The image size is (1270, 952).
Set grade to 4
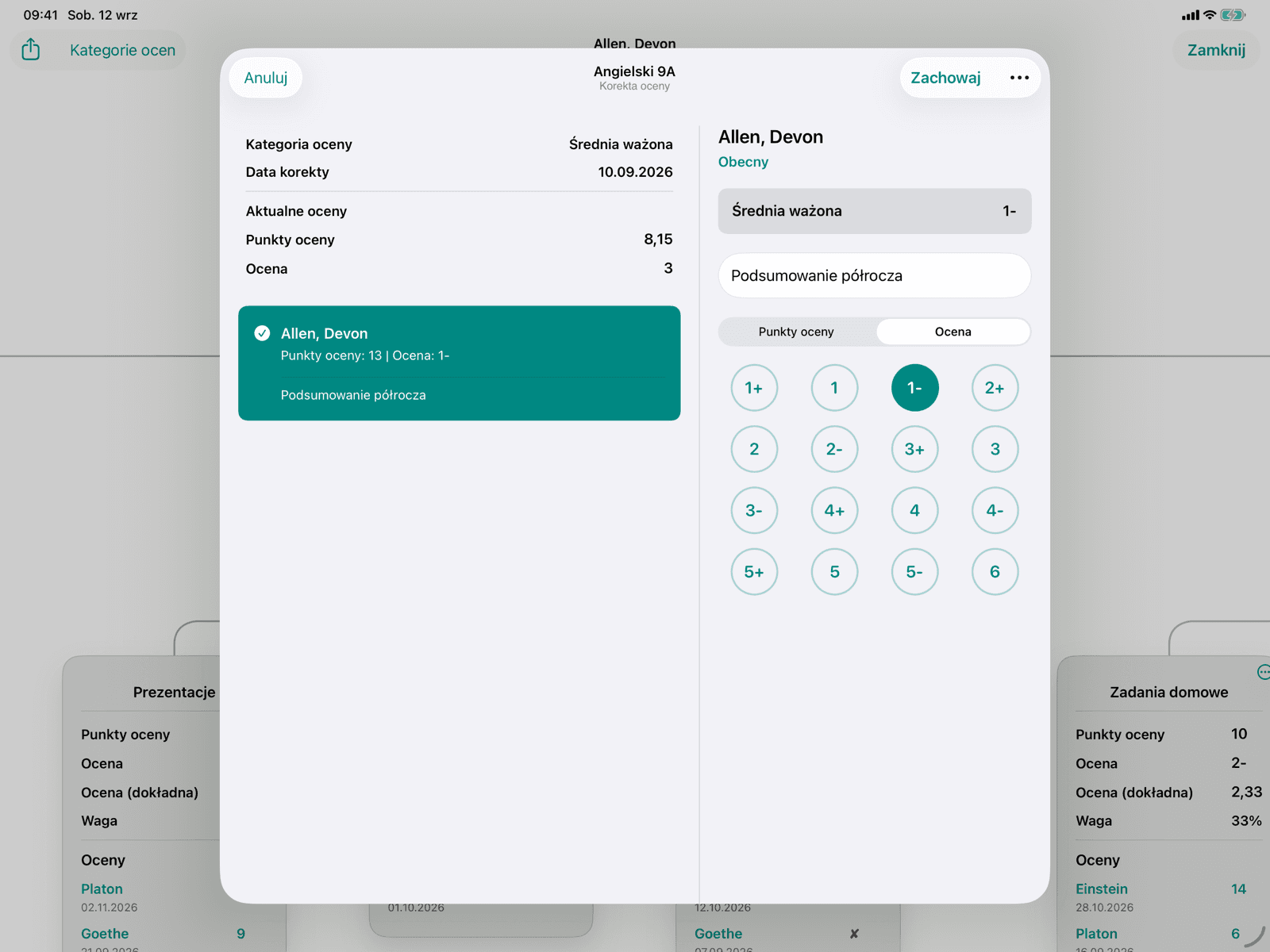(914, 510)
